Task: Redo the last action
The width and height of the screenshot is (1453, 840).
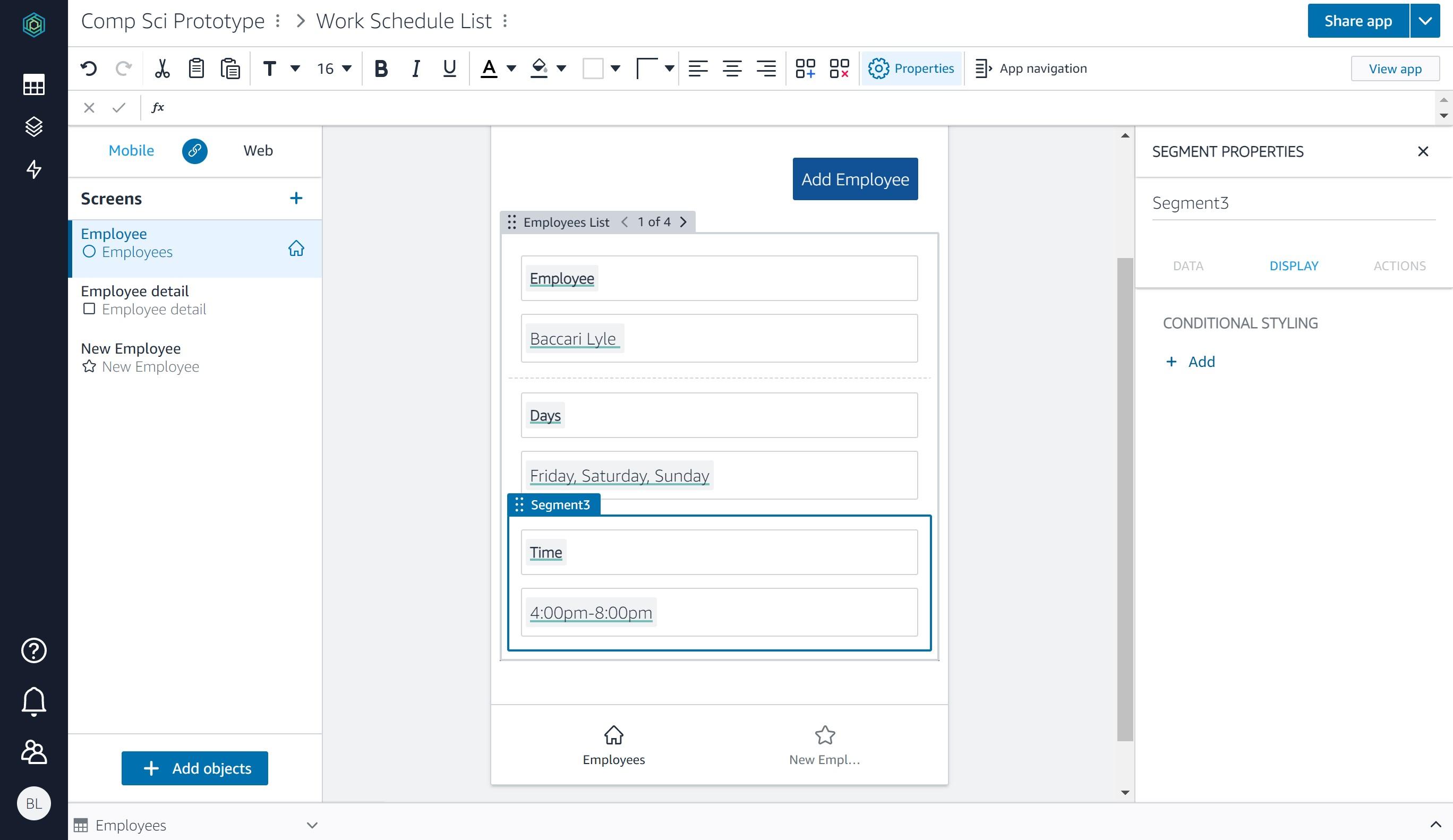Action: (123, 68)
